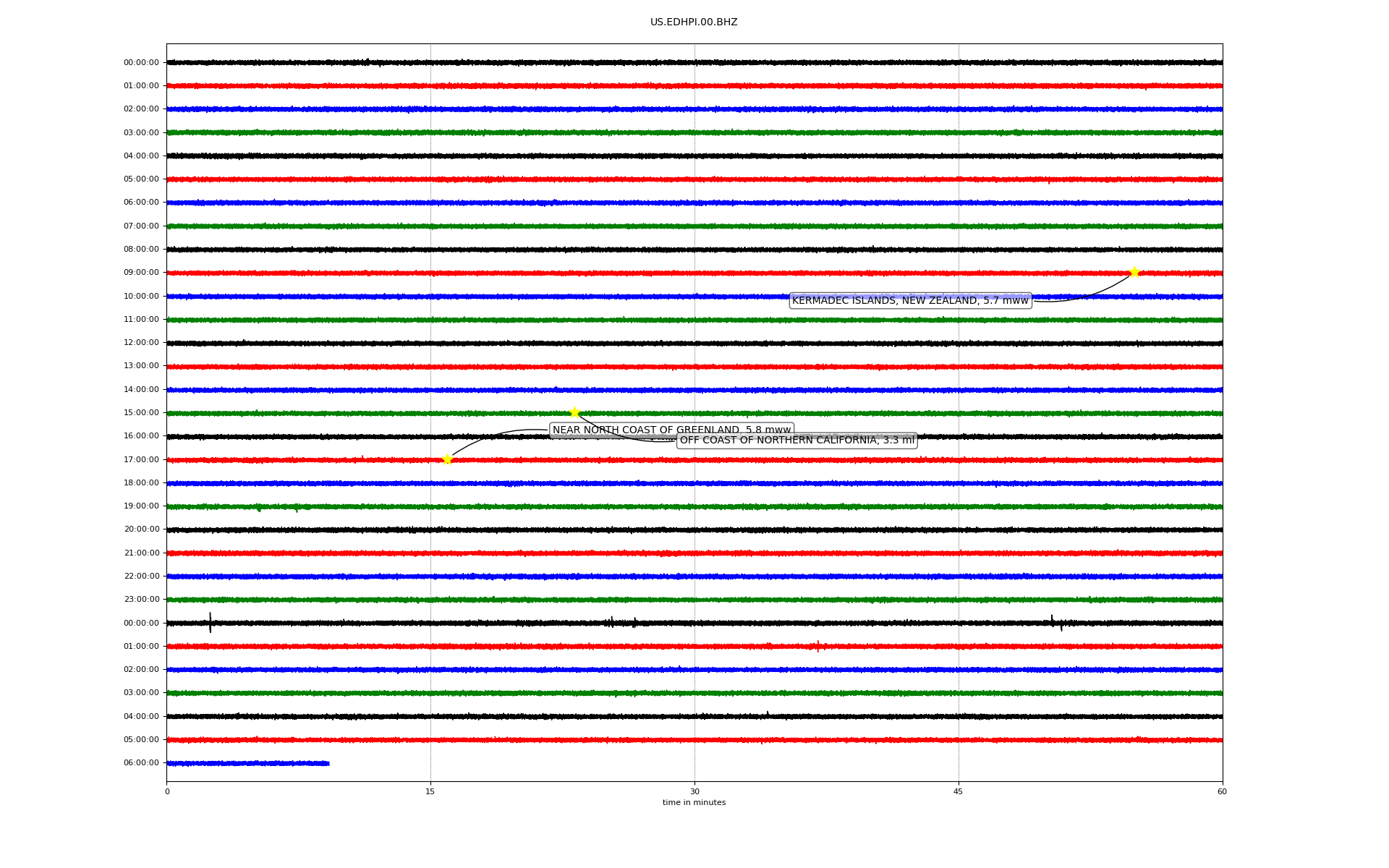Click the end of the partial final blue trace

(x=328, y=763)
